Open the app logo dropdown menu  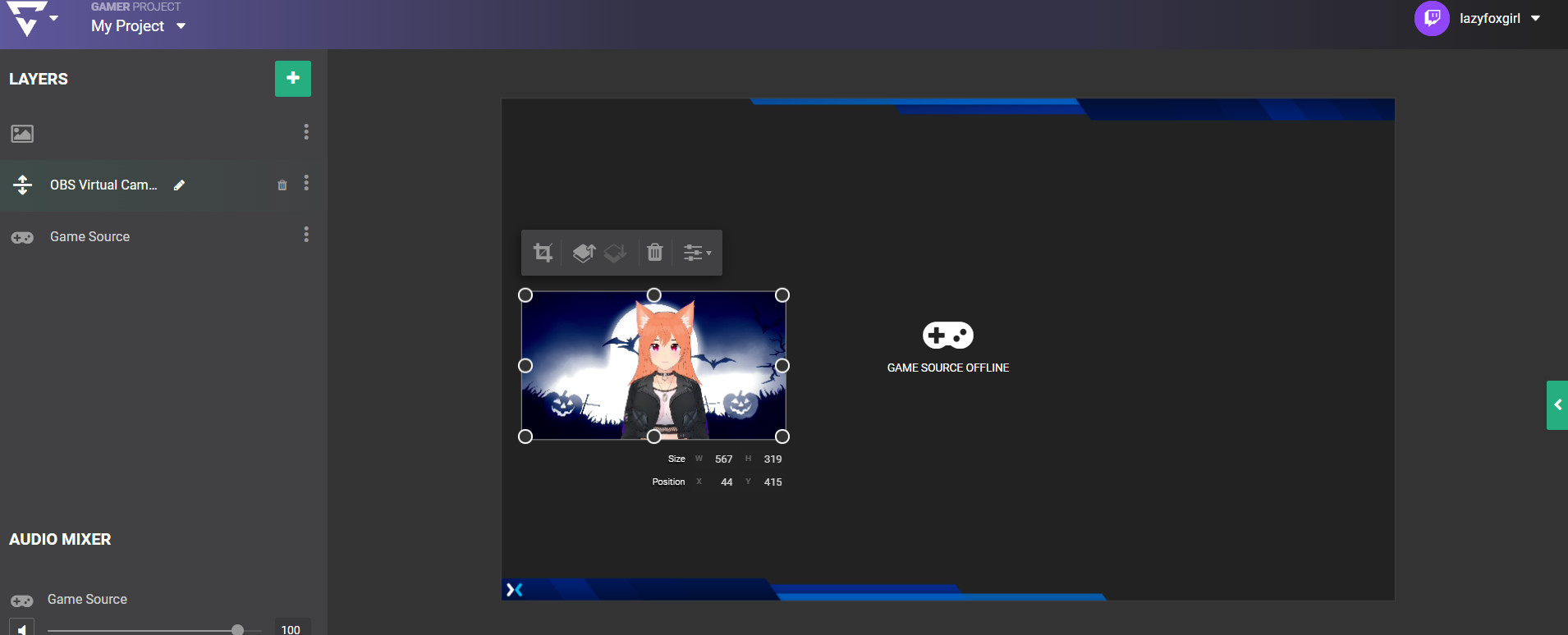coord(54,18)
